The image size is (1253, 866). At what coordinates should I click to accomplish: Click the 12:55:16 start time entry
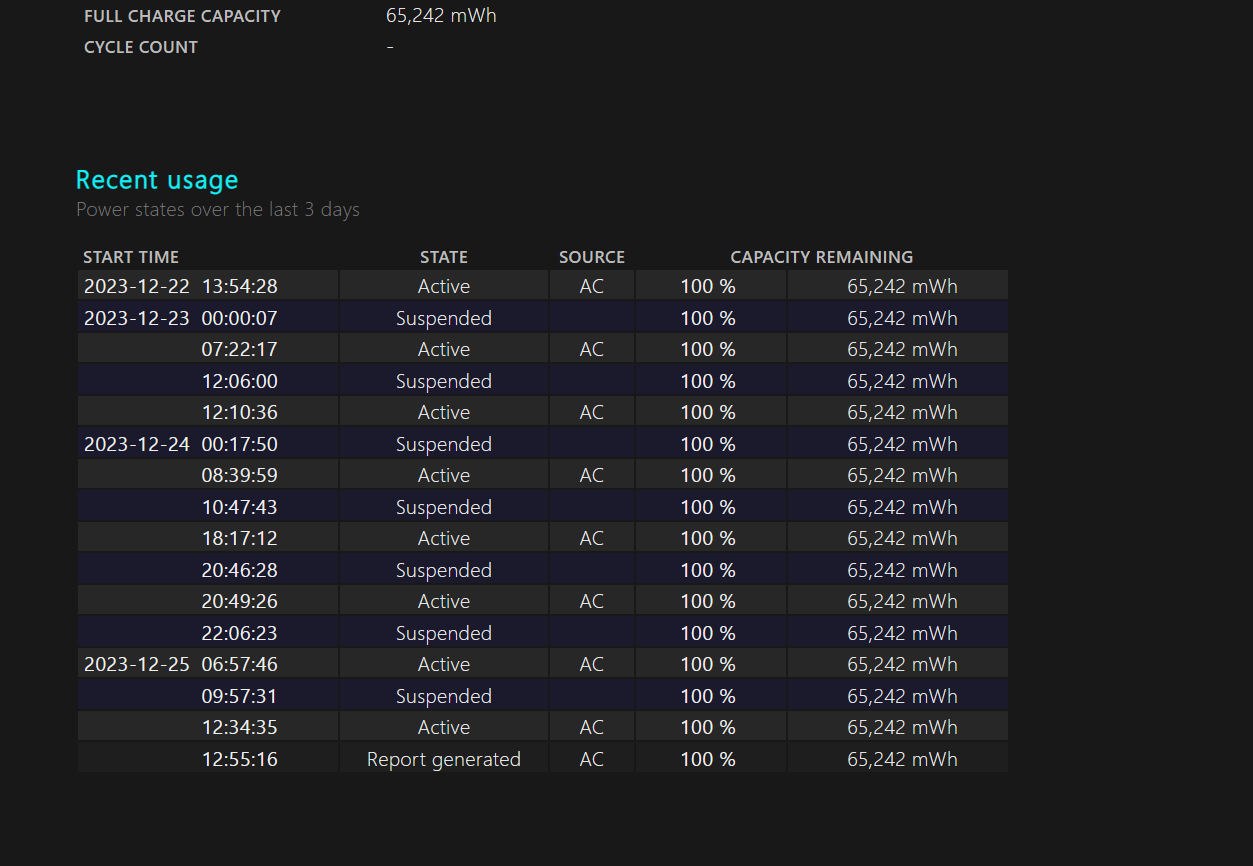(x=239, y=759)
